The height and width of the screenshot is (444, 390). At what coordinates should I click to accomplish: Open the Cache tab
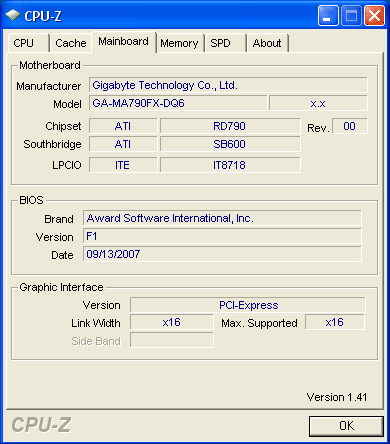[71, 43]
